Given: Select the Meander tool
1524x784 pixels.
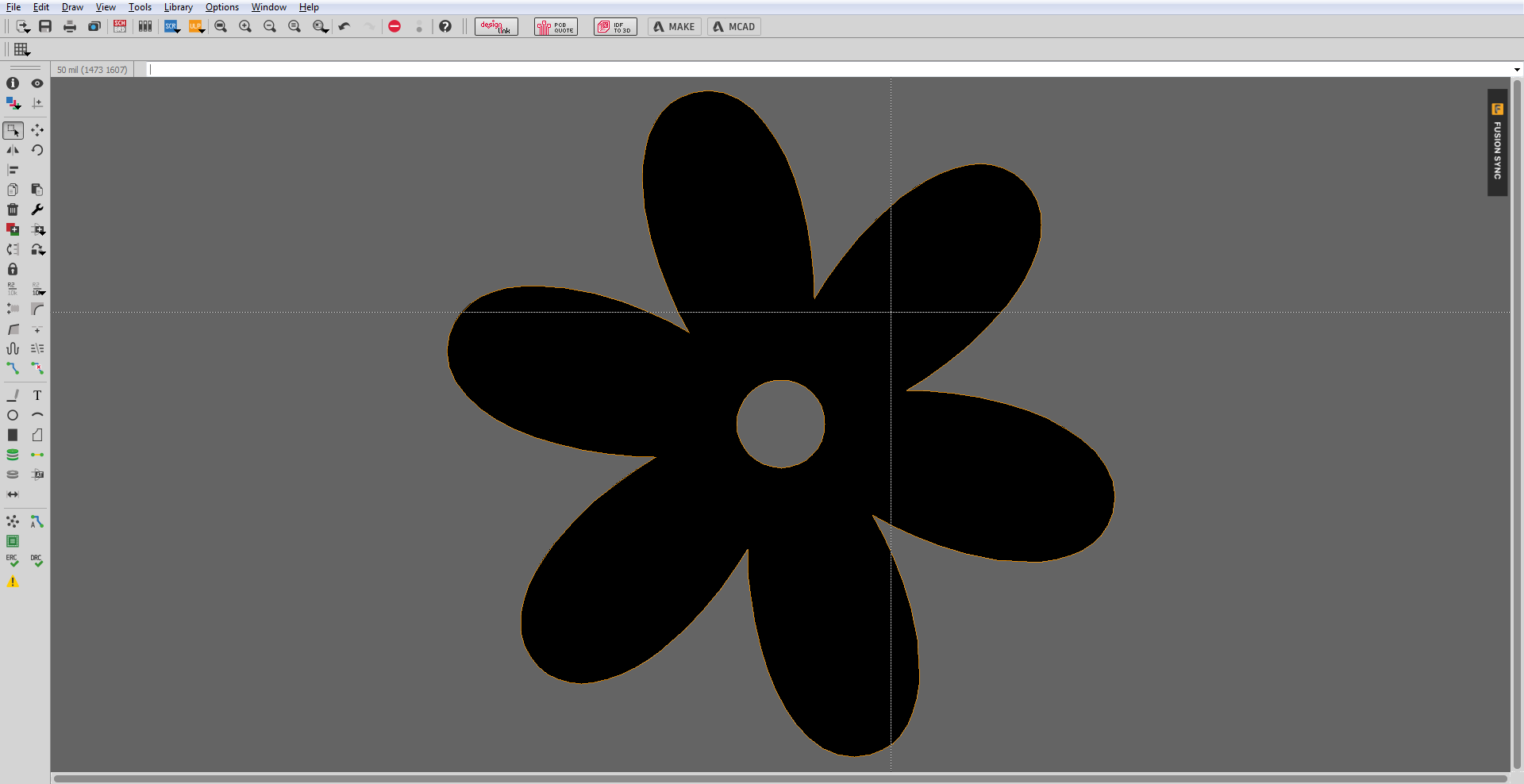Looking at the screenshot, I should [x=13, y=348].
